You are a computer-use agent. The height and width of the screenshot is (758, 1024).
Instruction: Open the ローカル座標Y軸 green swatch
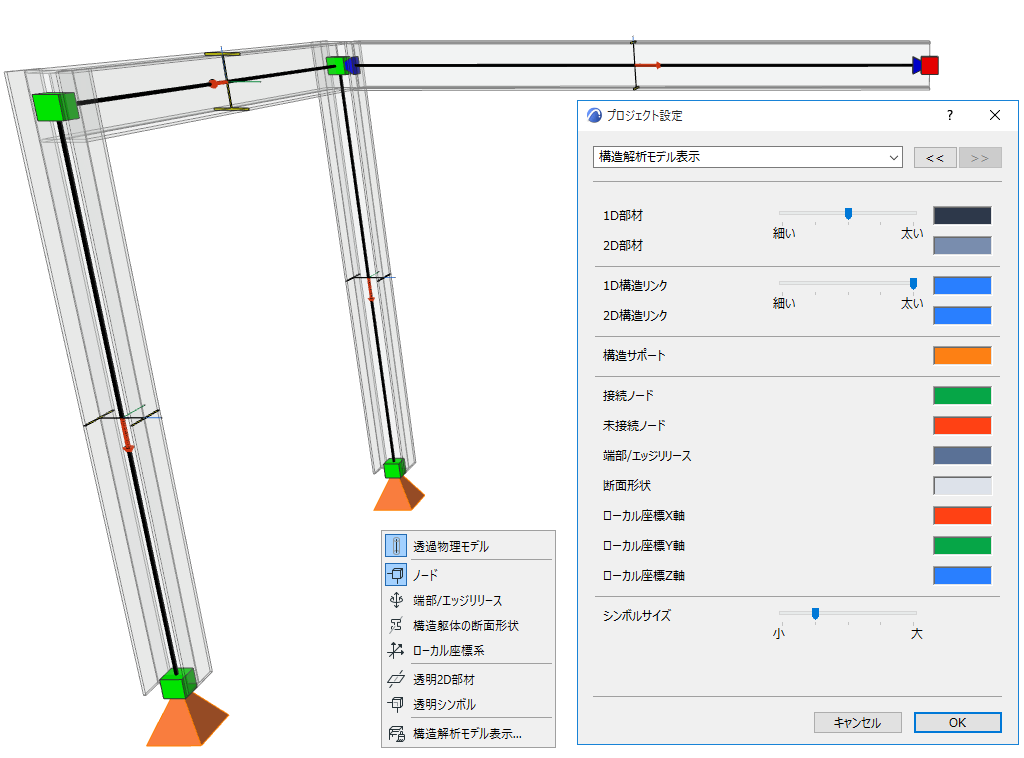point(962,545)
